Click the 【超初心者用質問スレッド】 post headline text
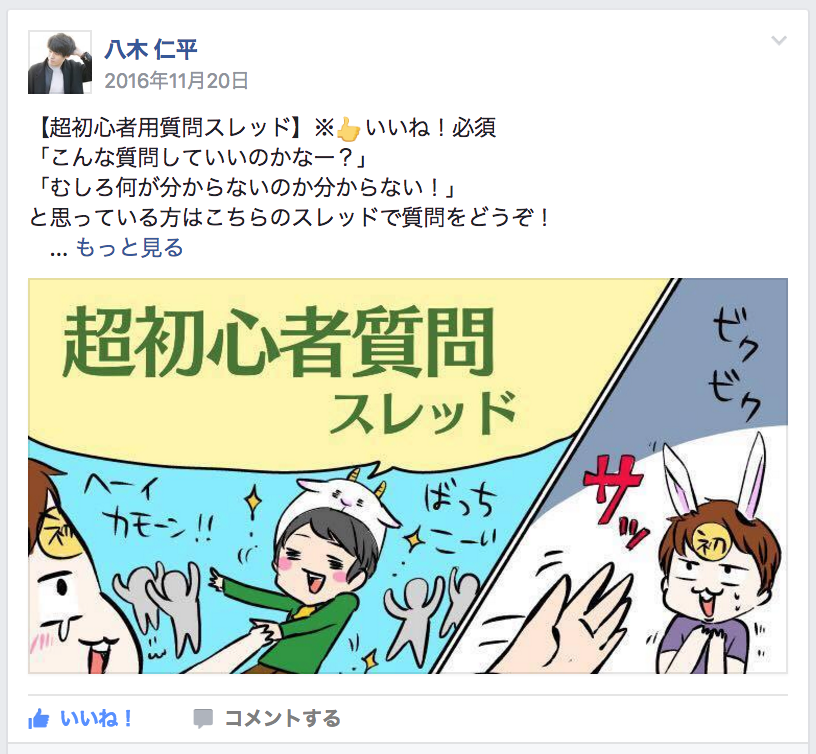 click(168, 128)
